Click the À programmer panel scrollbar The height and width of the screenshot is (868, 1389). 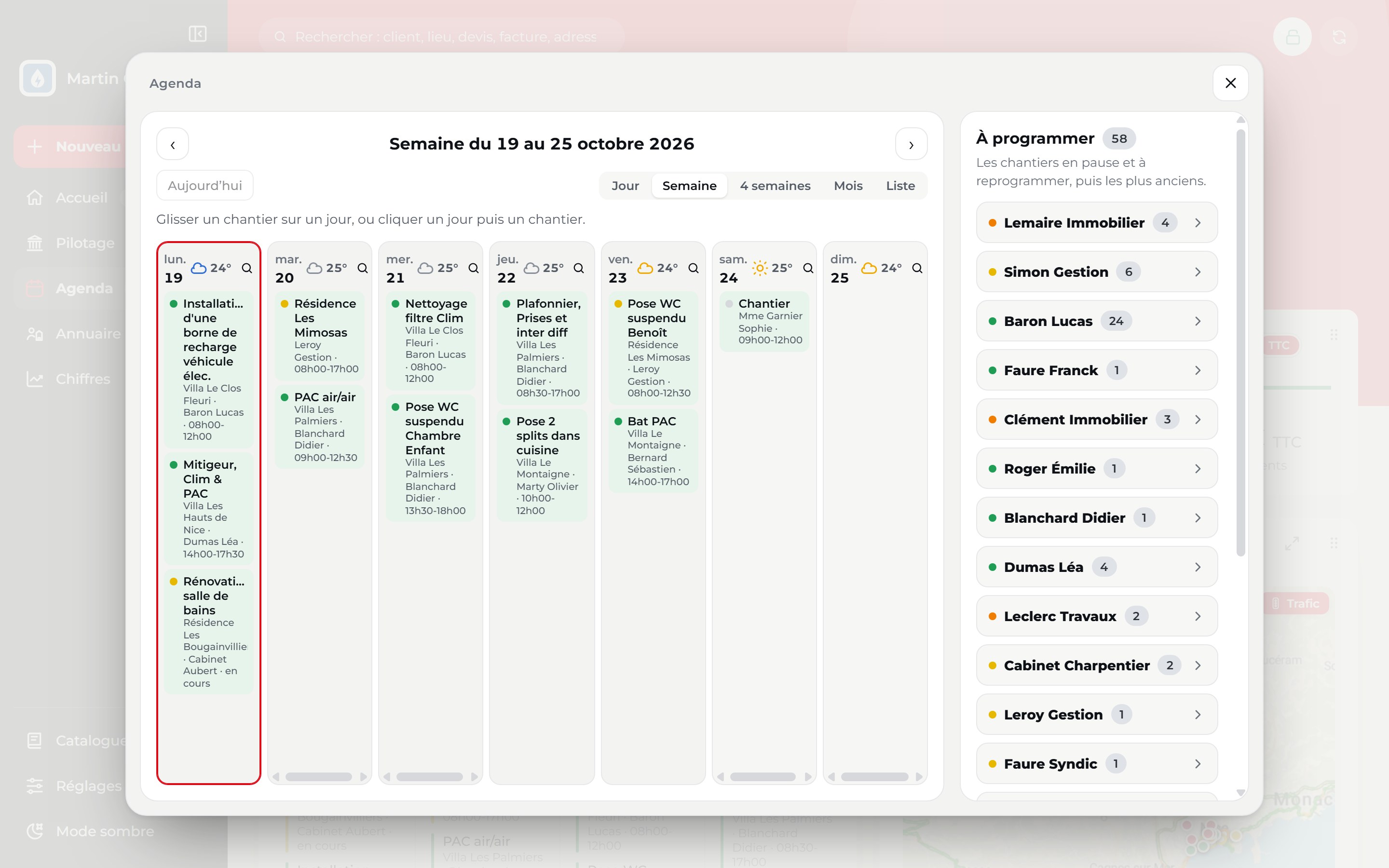[1240, 343]
